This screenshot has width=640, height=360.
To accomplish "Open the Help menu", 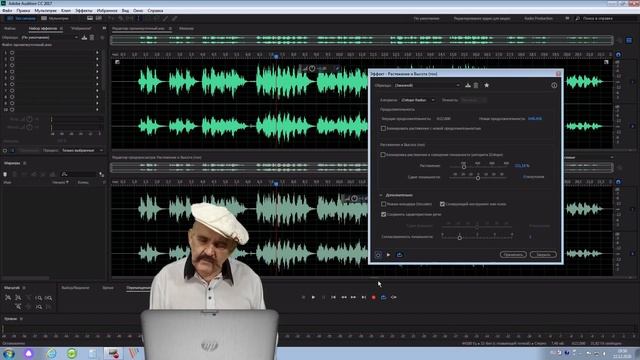I will click(155, 11).
